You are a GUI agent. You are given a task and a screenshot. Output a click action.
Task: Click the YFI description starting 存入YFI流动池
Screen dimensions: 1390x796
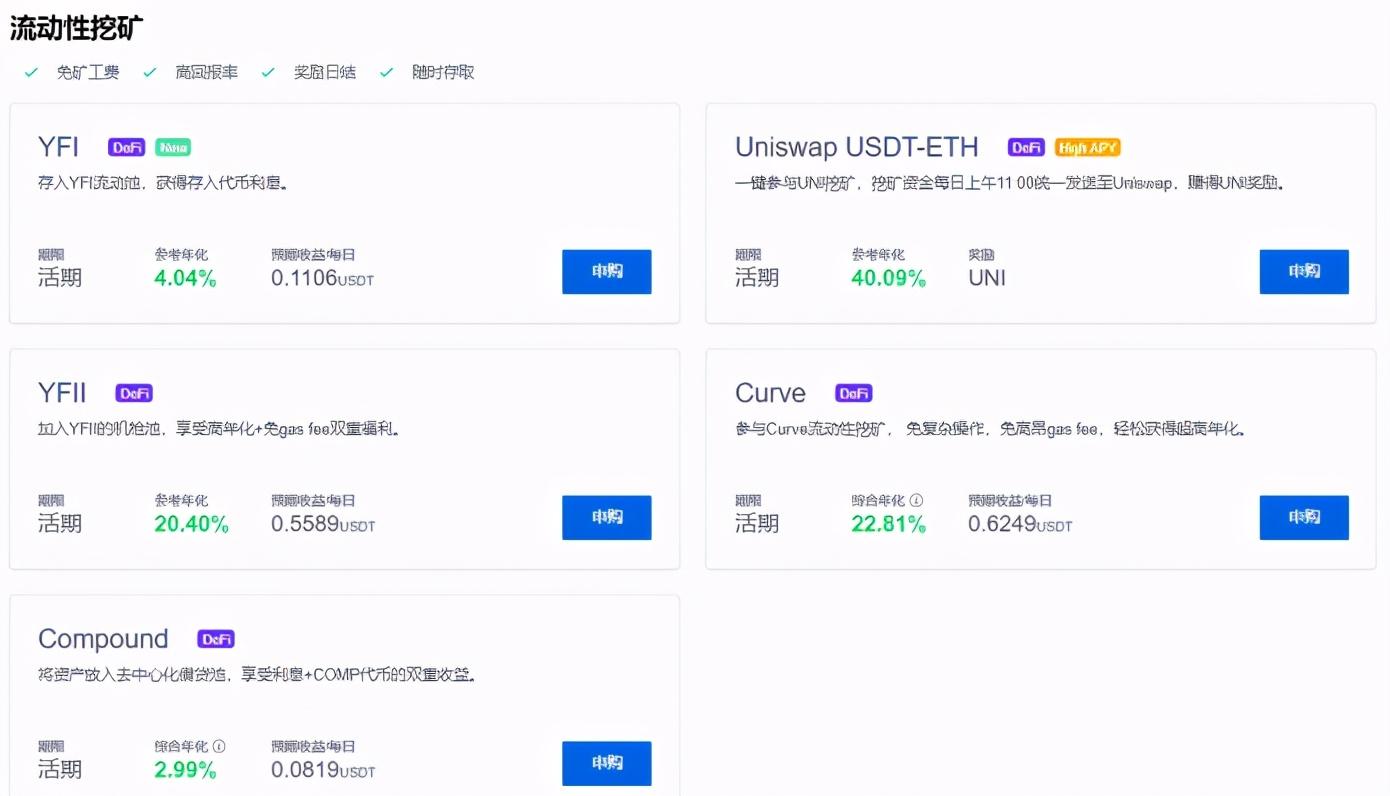coord(164,183)
